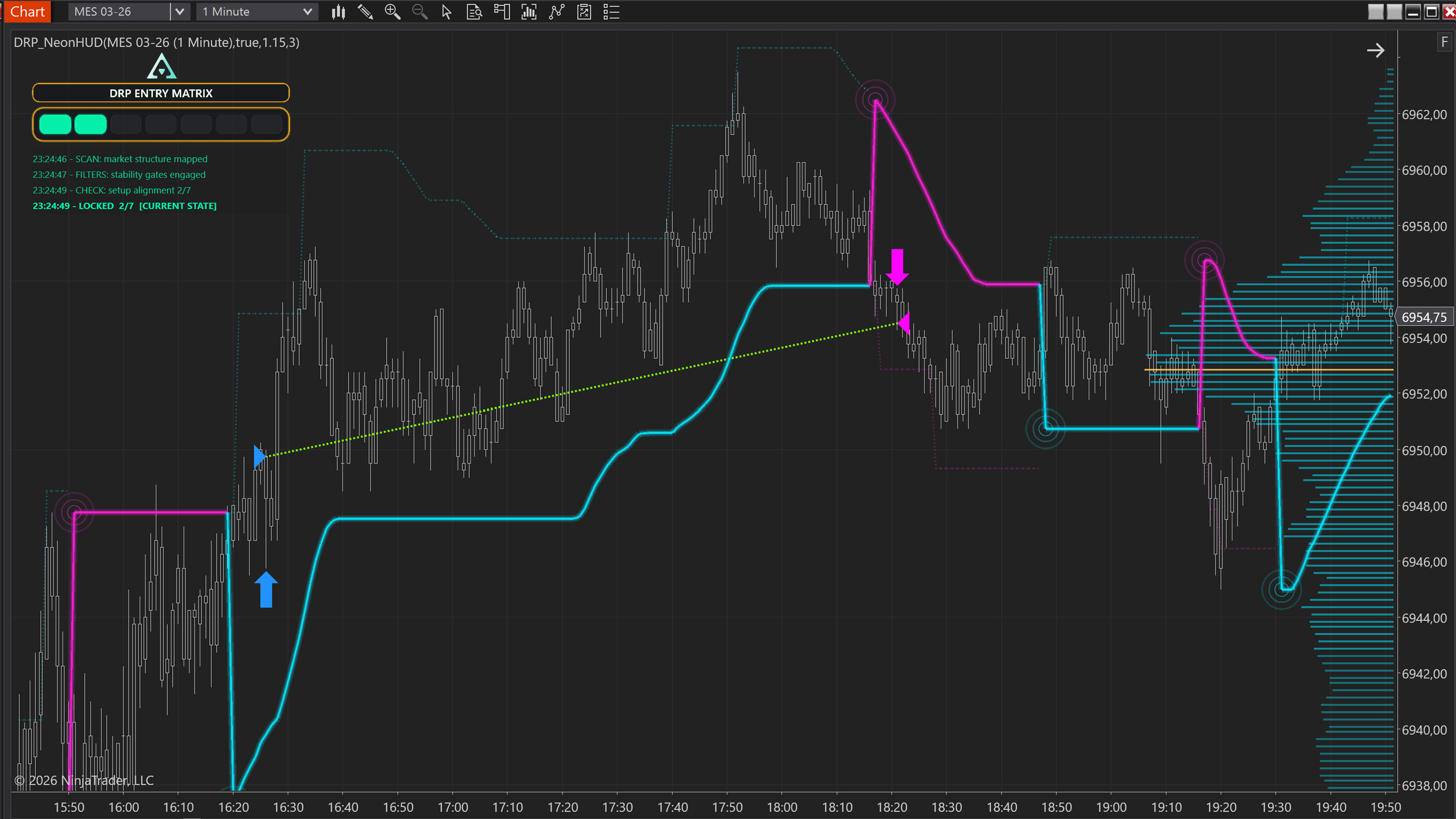
Task: Open the bar type candlestick icon
Action: click(x=338, y=11)
